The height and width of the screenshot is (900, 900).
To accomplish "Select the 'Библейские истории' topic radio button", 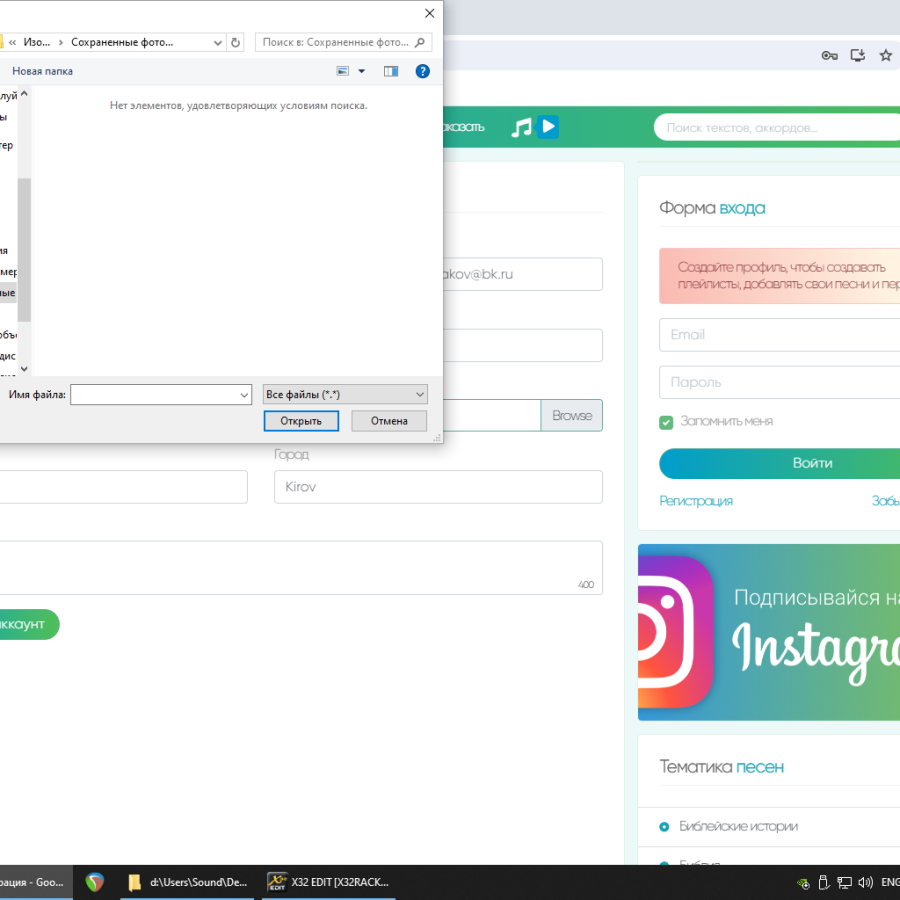I will point(664,827).
